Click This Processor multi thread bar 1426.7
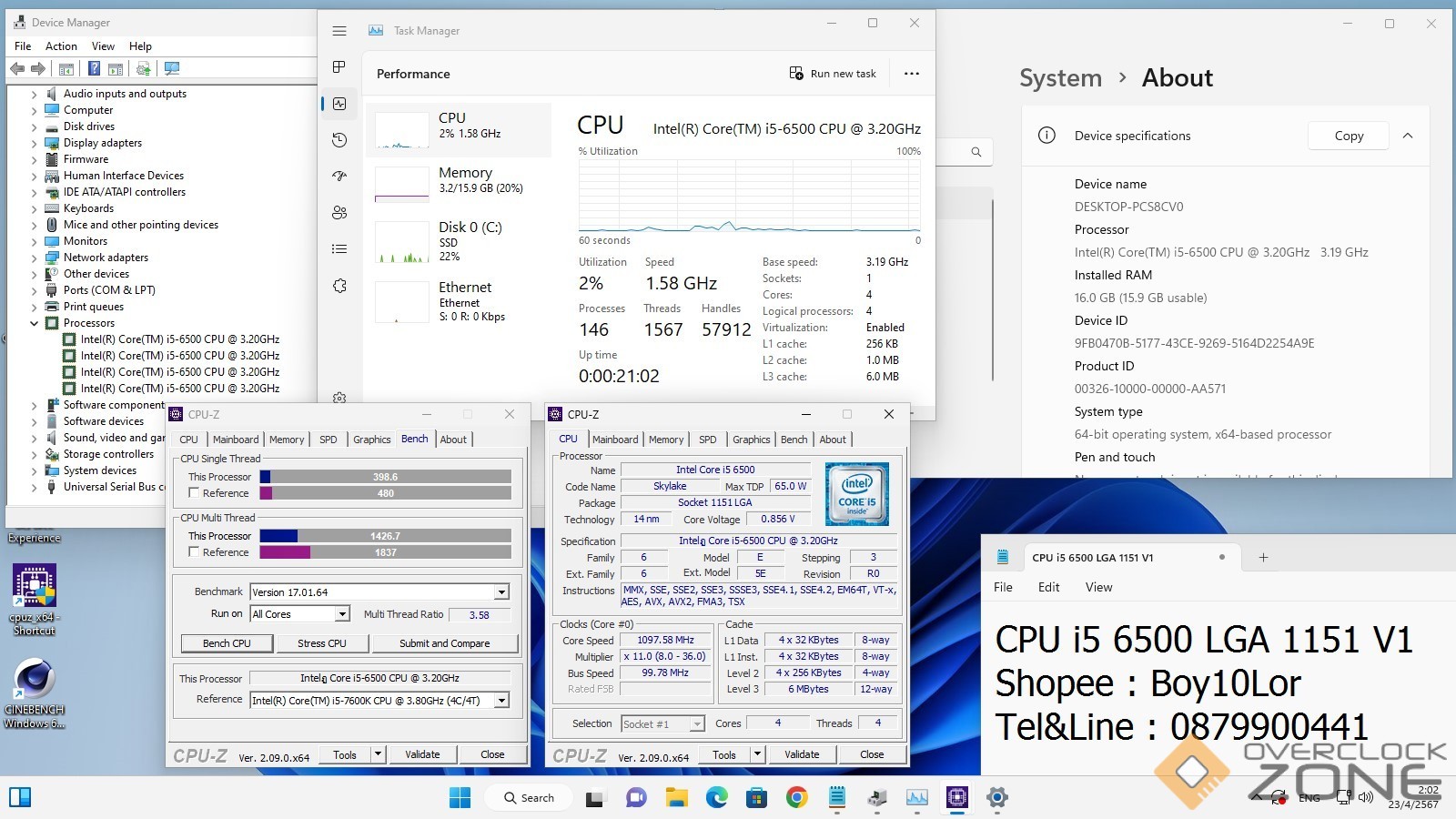Screen dimensions: 1456x819 coord(386,536)
